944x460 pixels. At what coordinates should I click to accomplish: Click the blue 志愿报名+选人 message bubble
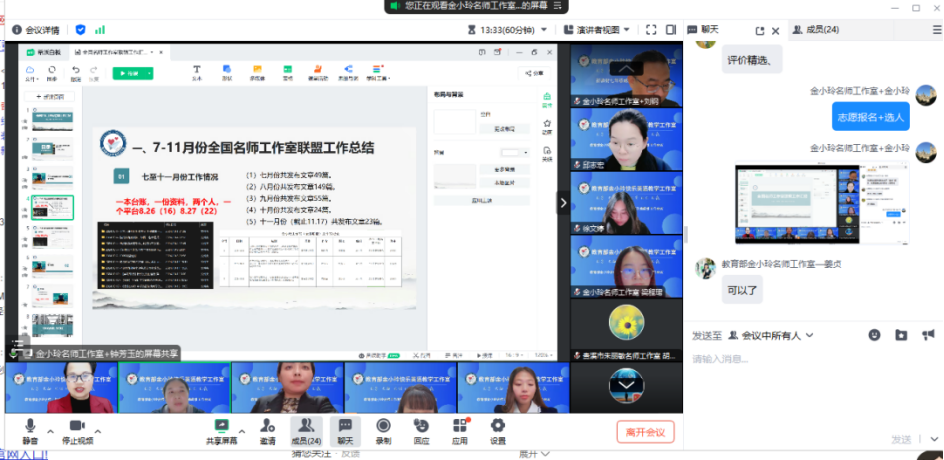coord(871,117)
